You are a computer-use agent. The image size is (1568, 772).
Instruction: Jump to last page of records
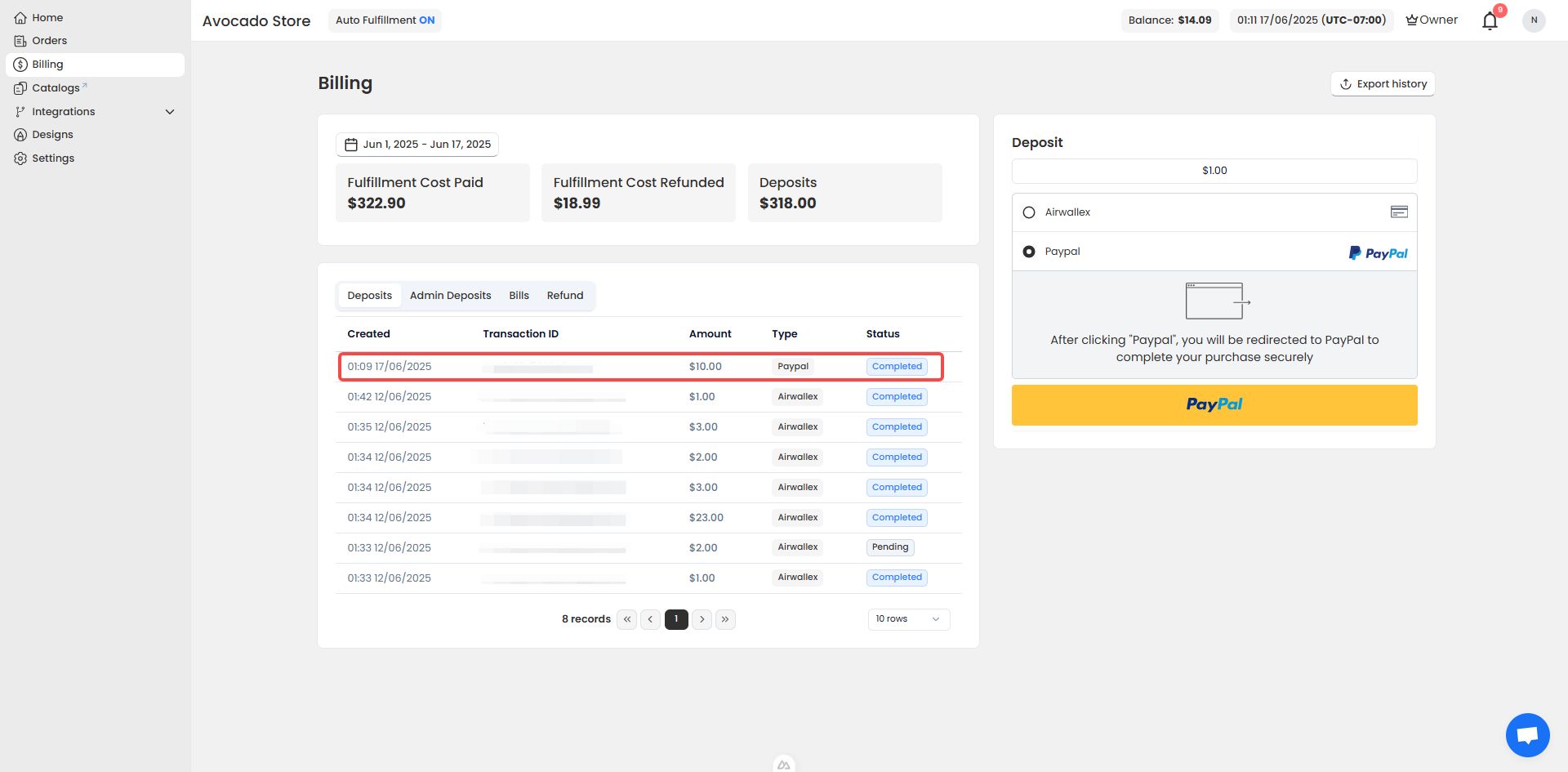click(x=725, y=619)
